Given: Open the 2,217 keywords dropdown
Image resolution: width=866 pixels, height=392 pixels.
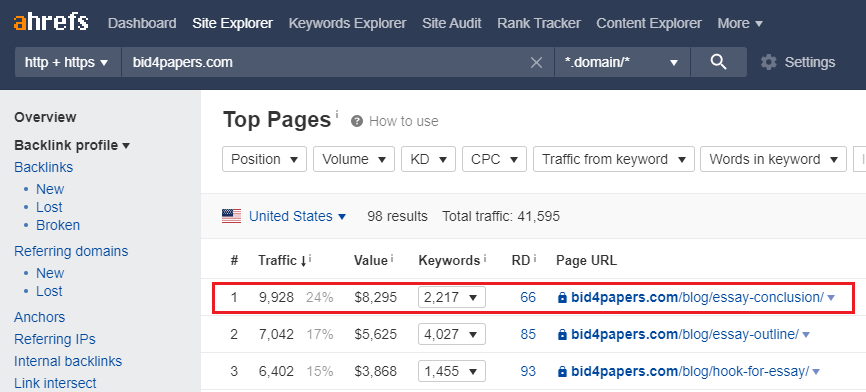Looking at the screenshot, I should [x=452, y=298].
